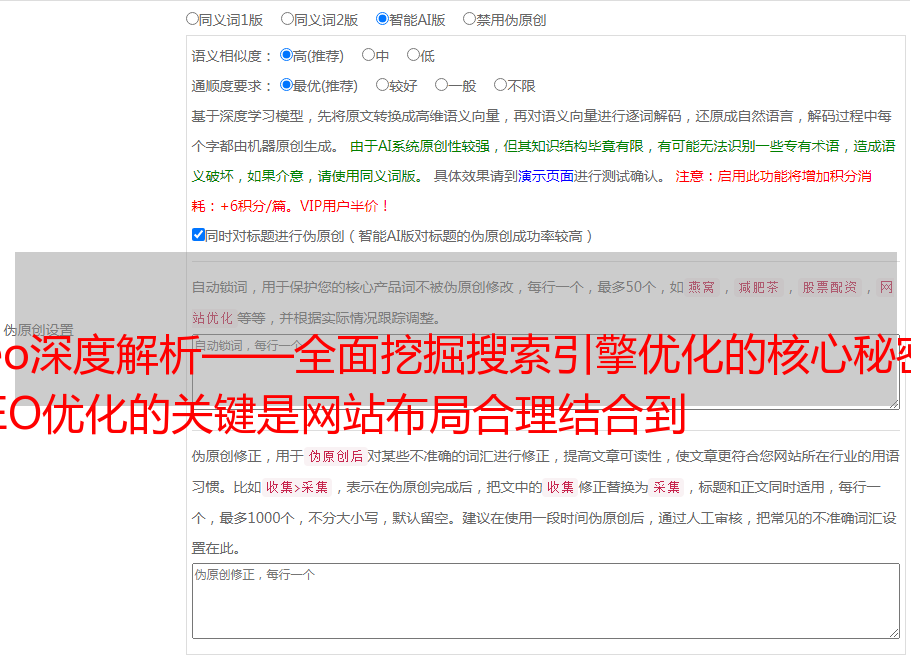Click the red 注意 warning text
The image size is (911, 658).
point(532,191)
